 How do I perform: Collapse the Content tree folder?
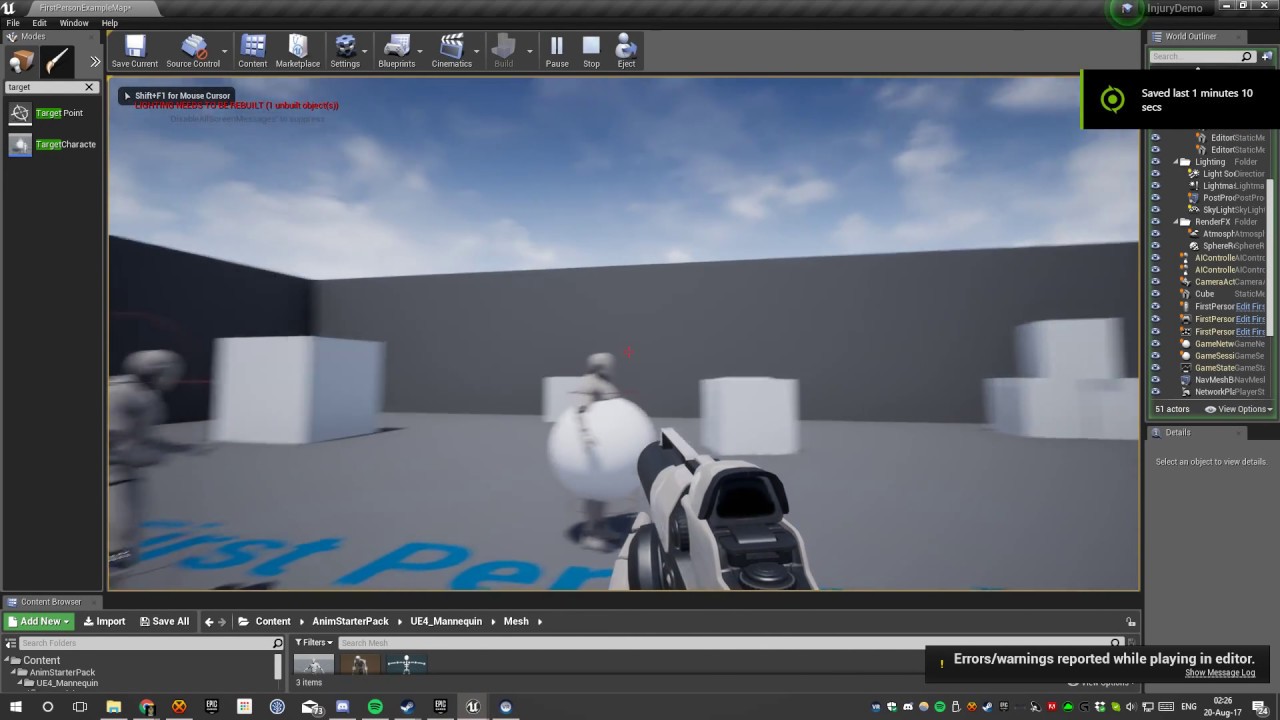pyautogui.click(x=7, y=660)
